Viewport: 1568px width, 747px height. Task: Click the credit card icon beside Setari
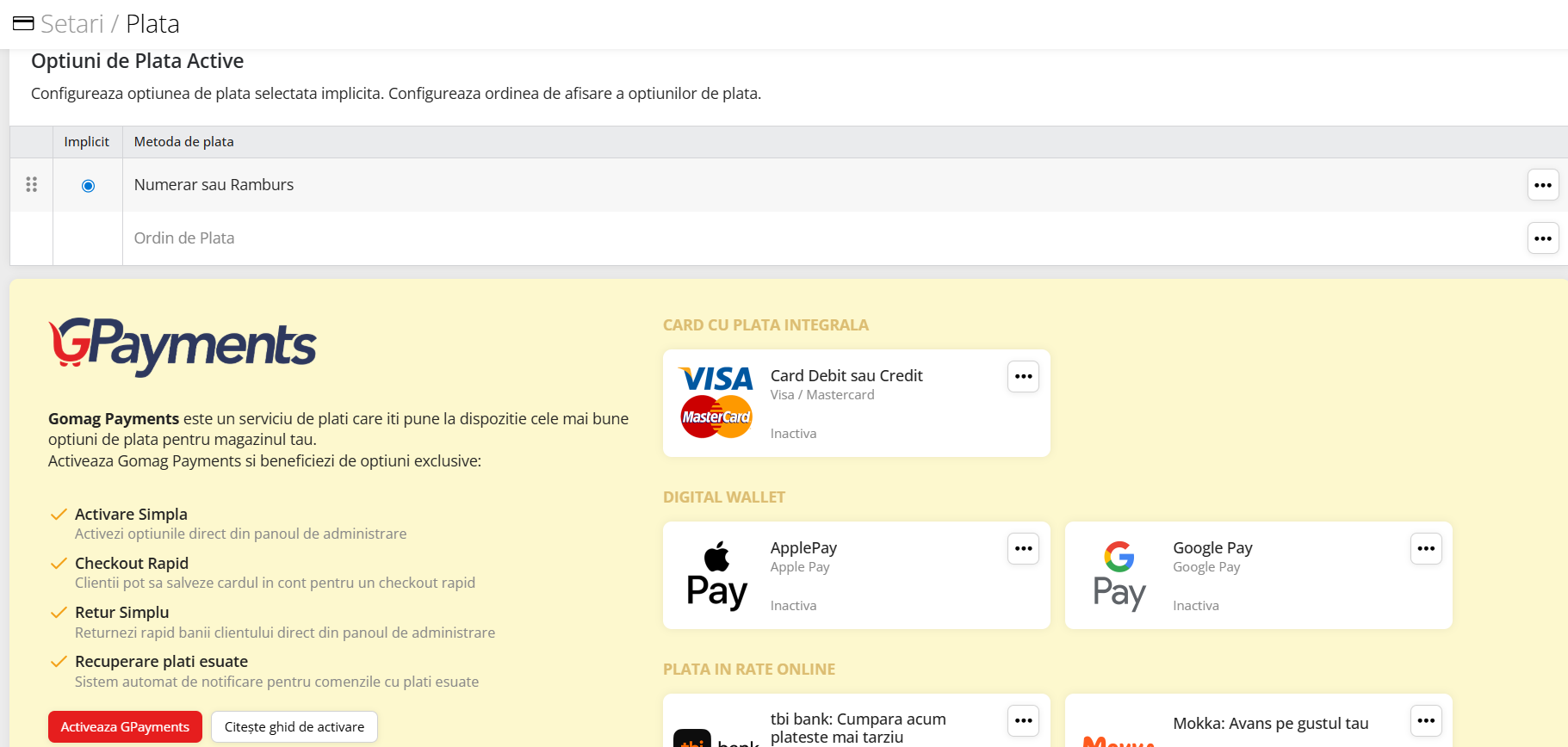[x=23, y=24]
